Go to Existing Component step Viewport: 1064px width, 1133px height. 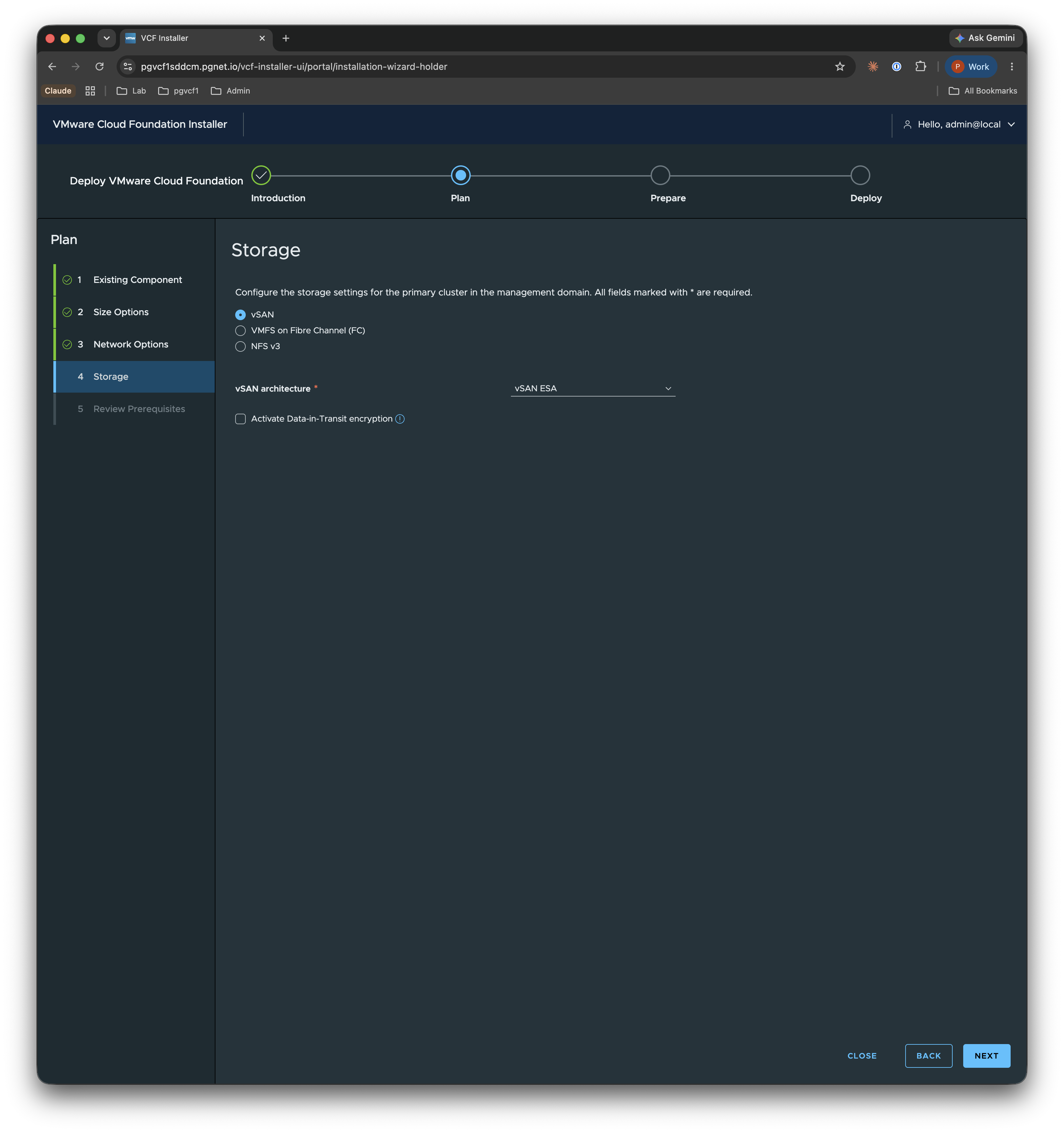pyautogui.click(x=134, y=280)
